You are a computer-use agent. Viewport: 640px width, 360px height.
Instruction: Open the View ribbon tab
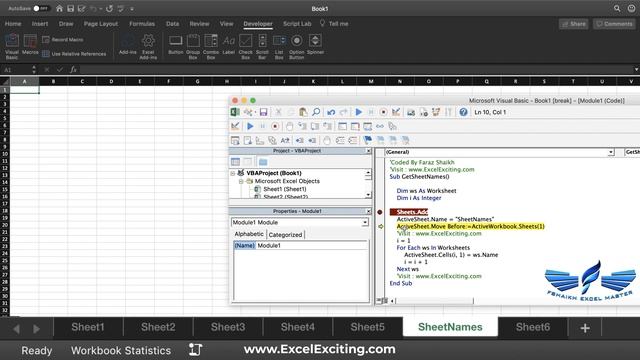click(227, 24)
